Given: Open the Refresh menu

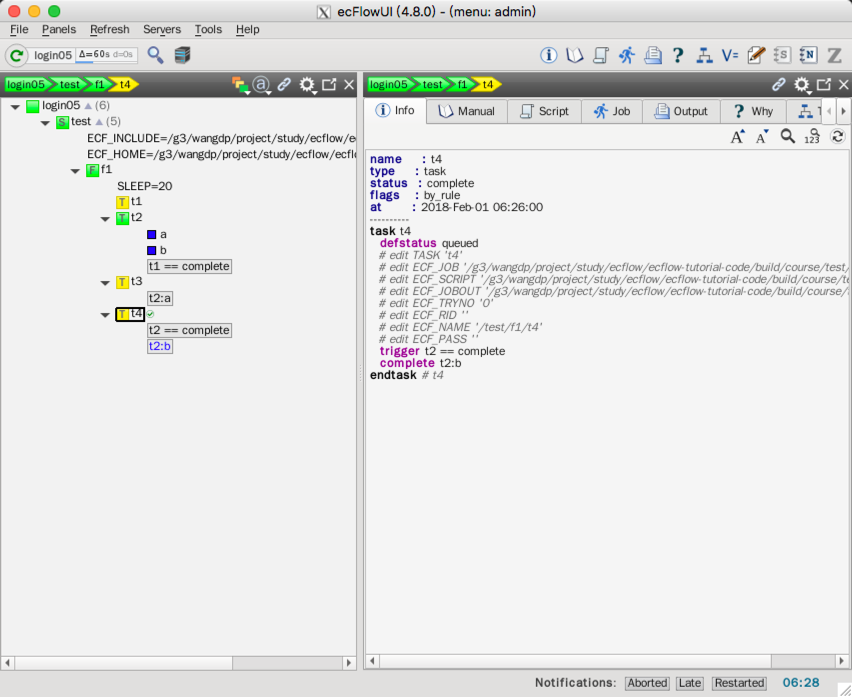Looking at the screenshot, I should click(x=110, y=29).
